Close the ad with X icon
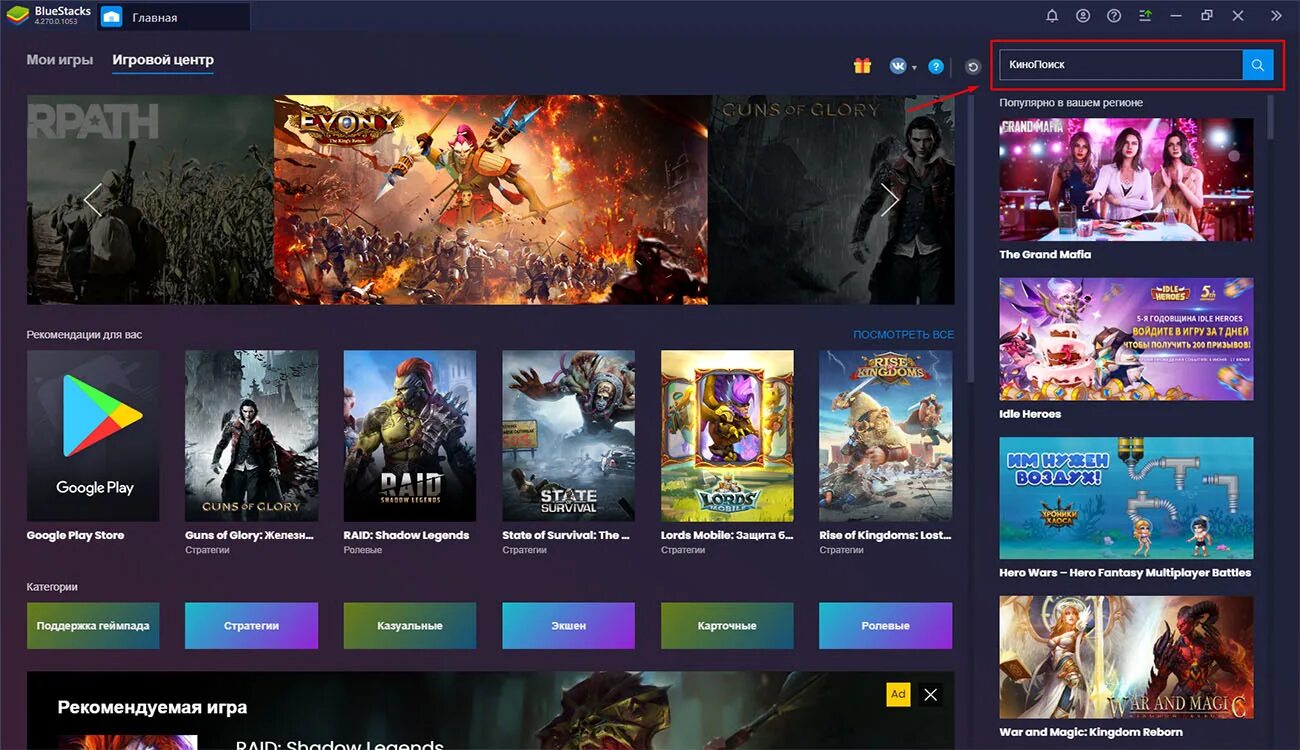Image resolution: width=1300 pixels, height=750 pixels. point(930,694)
